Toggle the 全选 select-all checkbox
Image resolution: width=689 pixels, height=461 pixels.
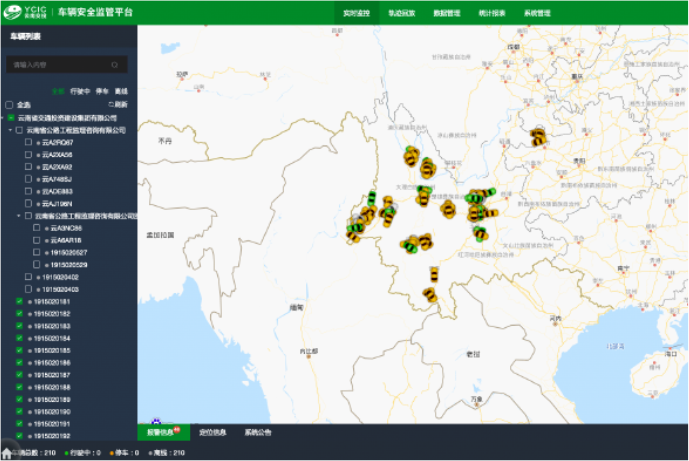click(x=9, y=105)
